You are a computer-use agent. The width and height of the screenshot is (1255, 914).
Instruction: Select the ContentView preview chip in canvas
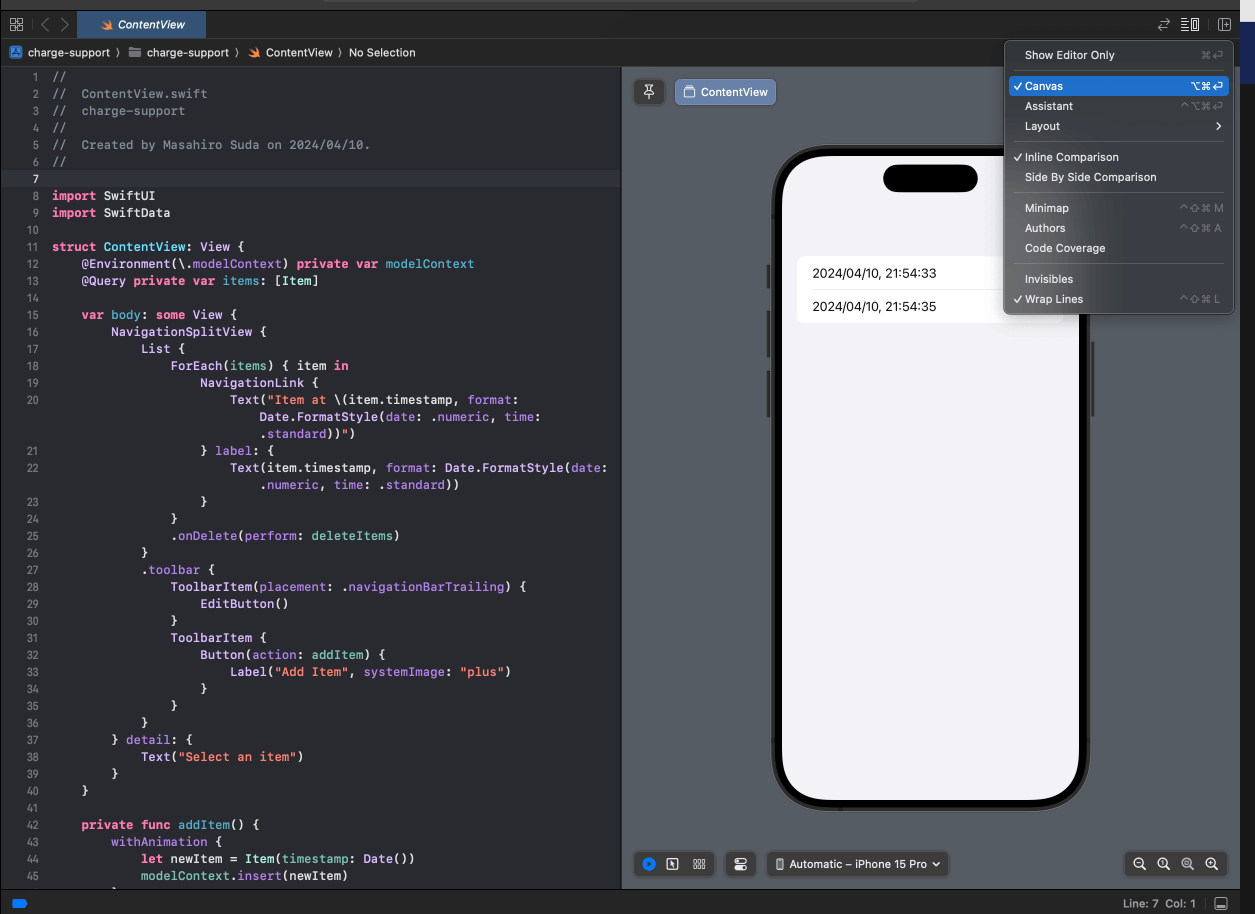click(725, 92)
